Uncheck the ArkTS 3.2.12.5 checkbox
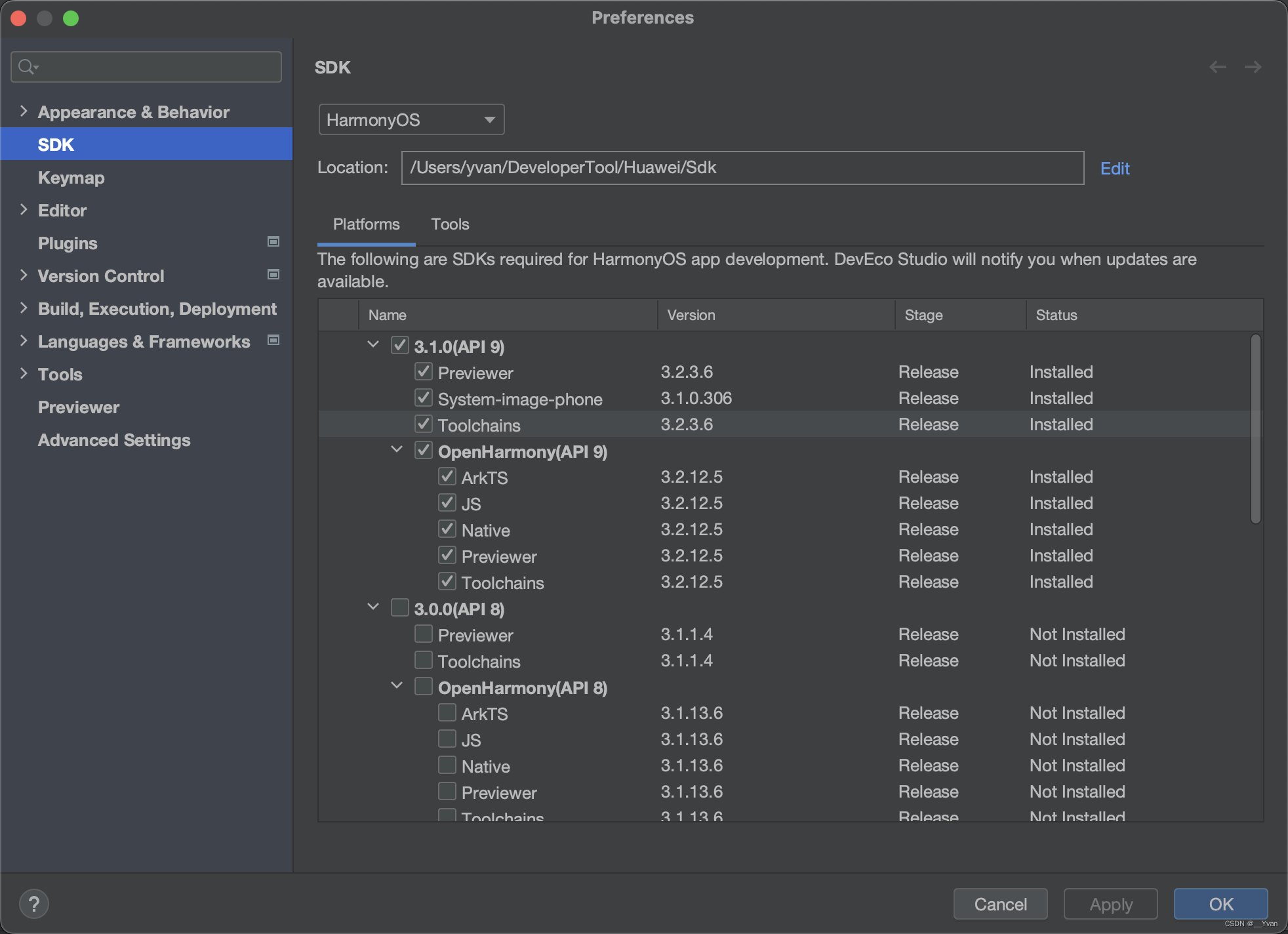The height and width of the screenshot is (934, 1288). [x=447, y=477]
